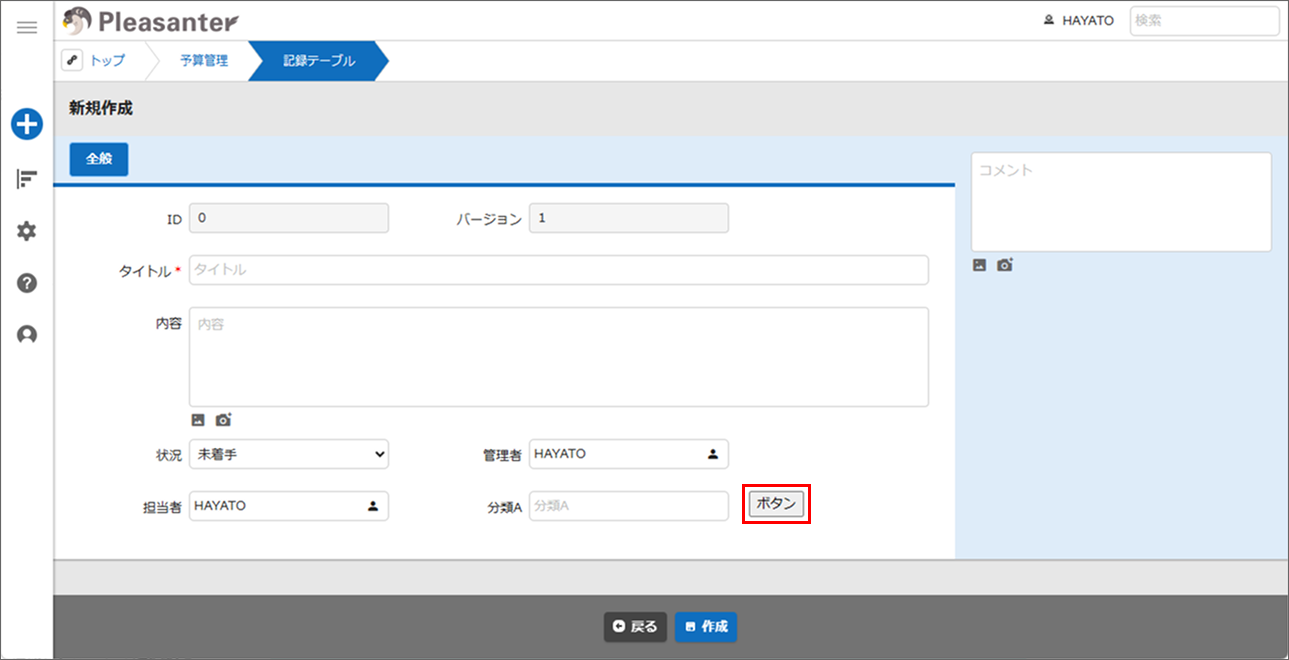Open the 担当者 HAYATO selector
The image size is (1289, 660).
pos(289,506)
